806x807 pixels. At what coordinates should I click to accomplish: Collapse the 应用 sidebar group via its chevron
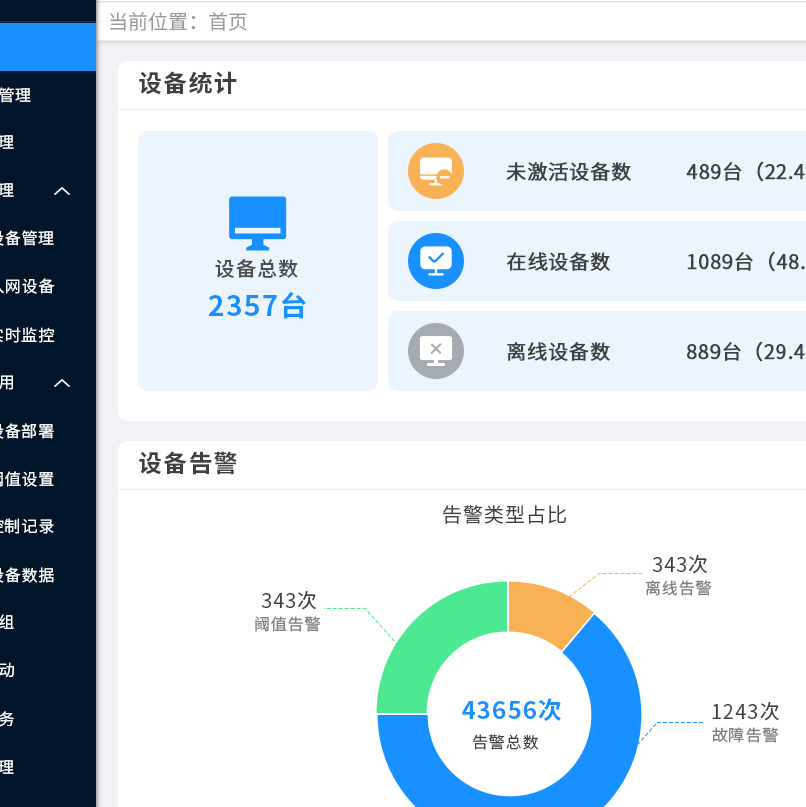[x=62, y=383]
